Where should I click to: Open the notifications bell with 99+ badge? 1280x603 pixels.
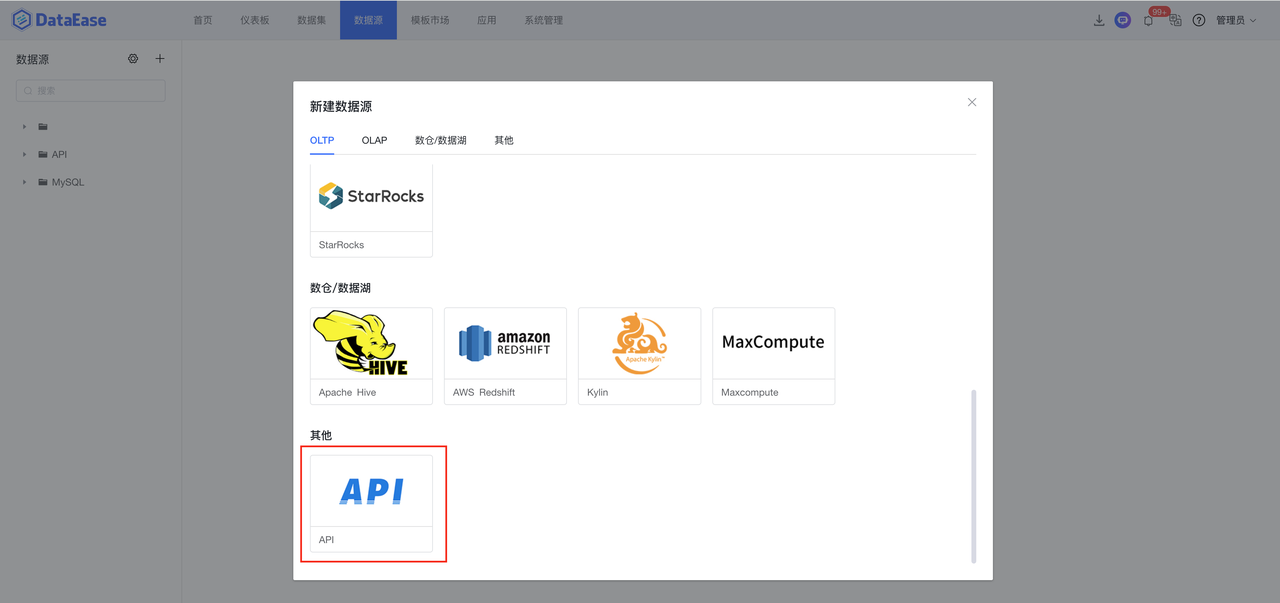1147,19
